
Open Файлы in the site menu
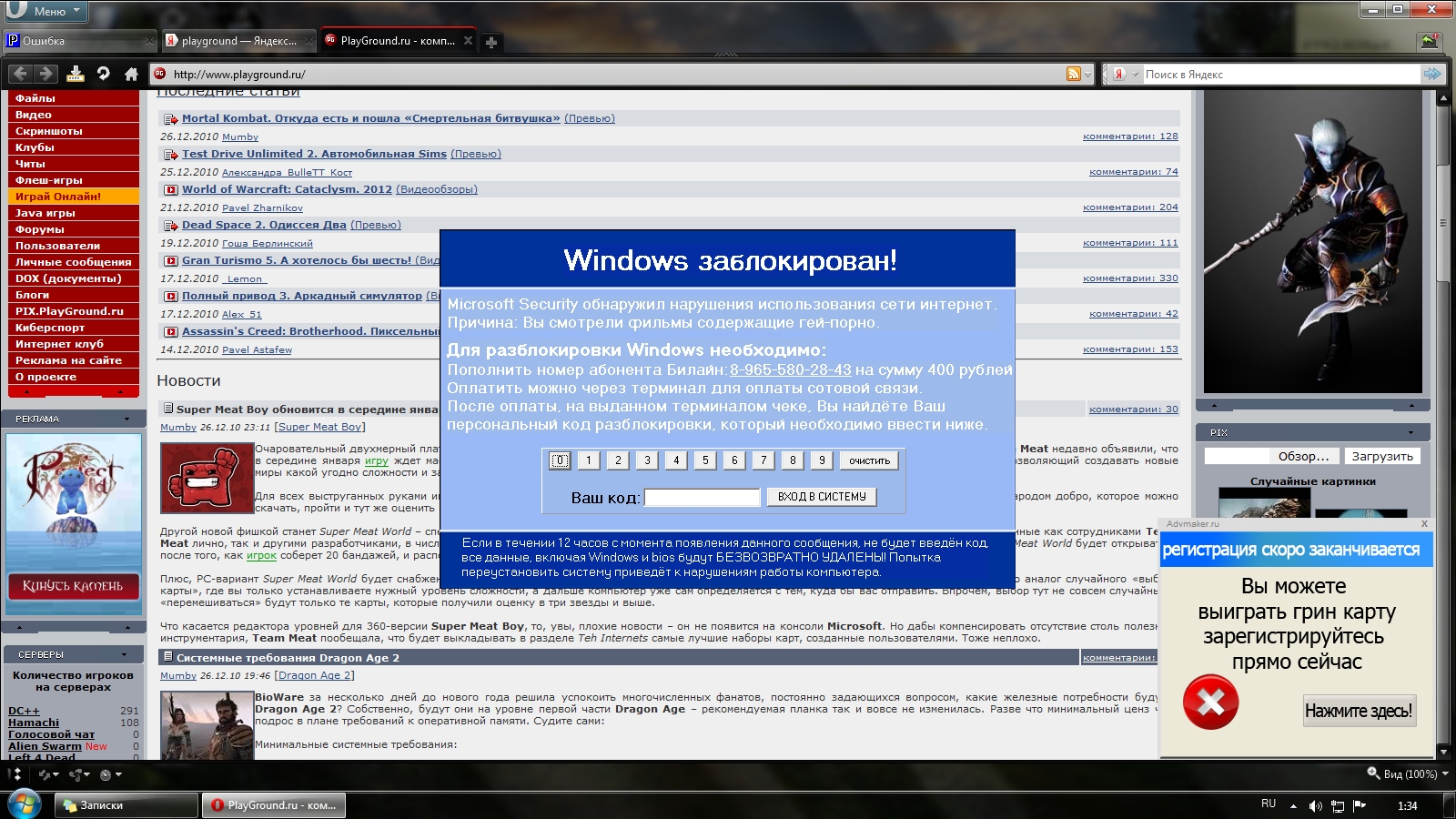point(74,98)
